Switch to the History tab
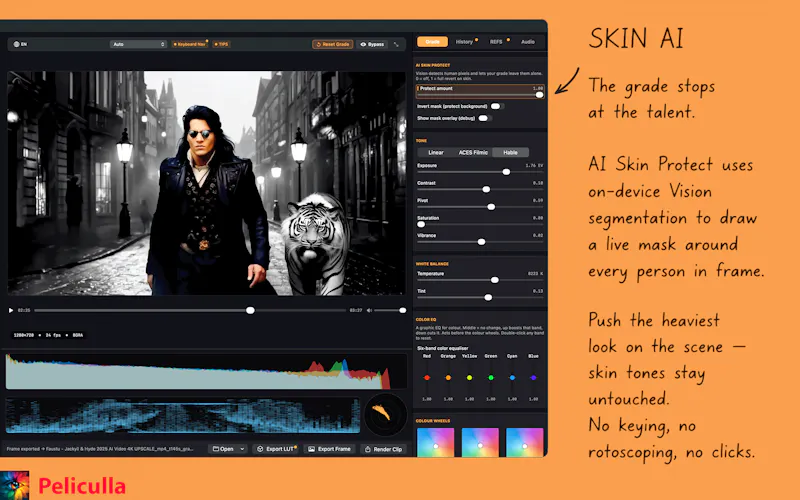800x500 pixels. 464,42
